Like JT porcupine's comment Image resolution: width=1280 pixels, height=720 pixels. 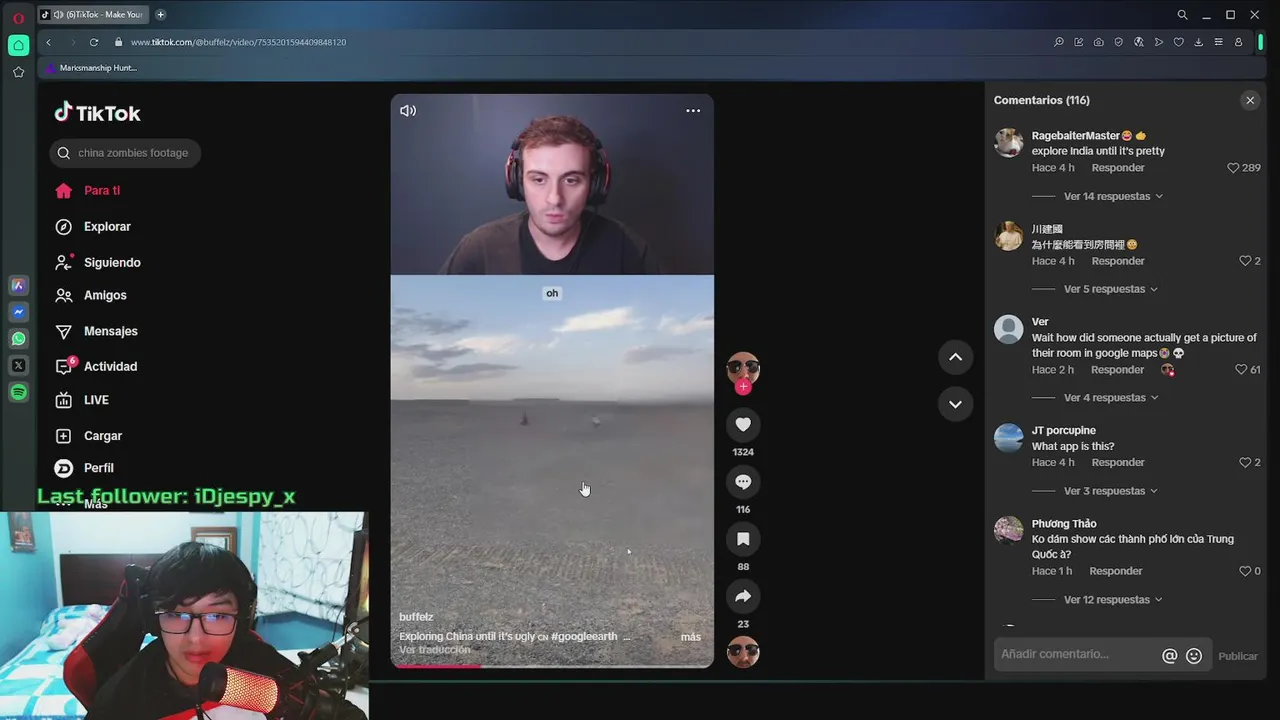[1245, 463]
